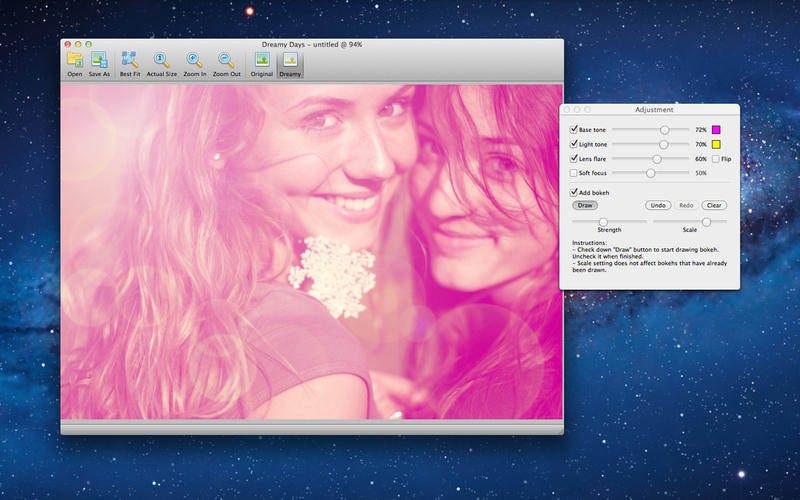Viewport: 800px width, 500px height.
Task: Click the bokeh Strength slider handle
Action: click(x=603, y=222)
